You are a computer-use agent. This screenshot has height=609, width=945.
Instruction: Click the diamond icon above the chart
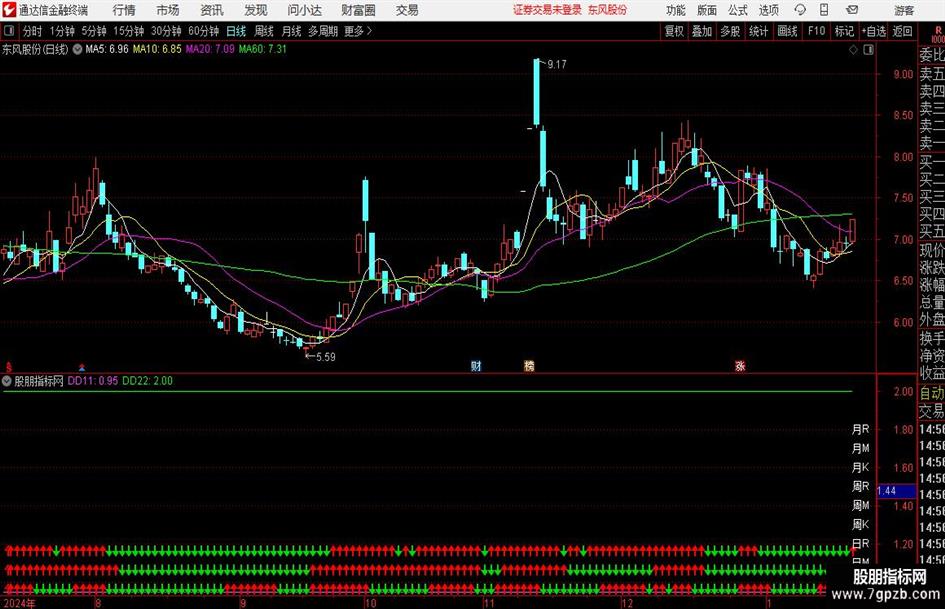[853, 49]
